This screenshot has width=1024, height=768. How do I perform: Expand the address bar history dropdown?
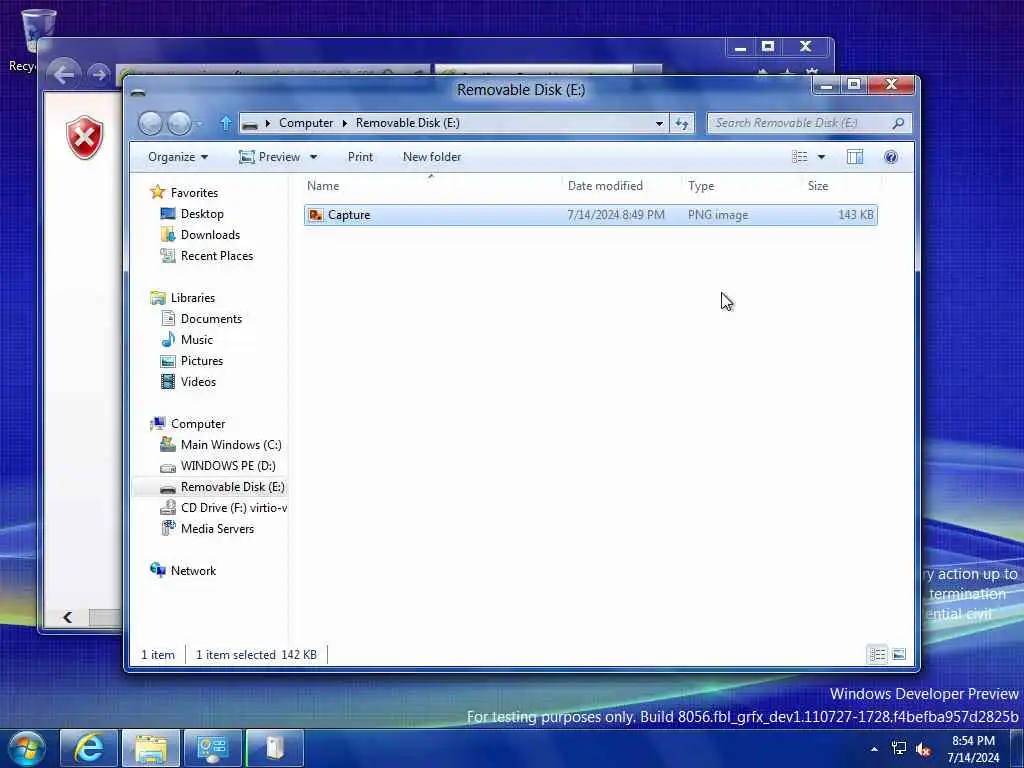point(659,123)
